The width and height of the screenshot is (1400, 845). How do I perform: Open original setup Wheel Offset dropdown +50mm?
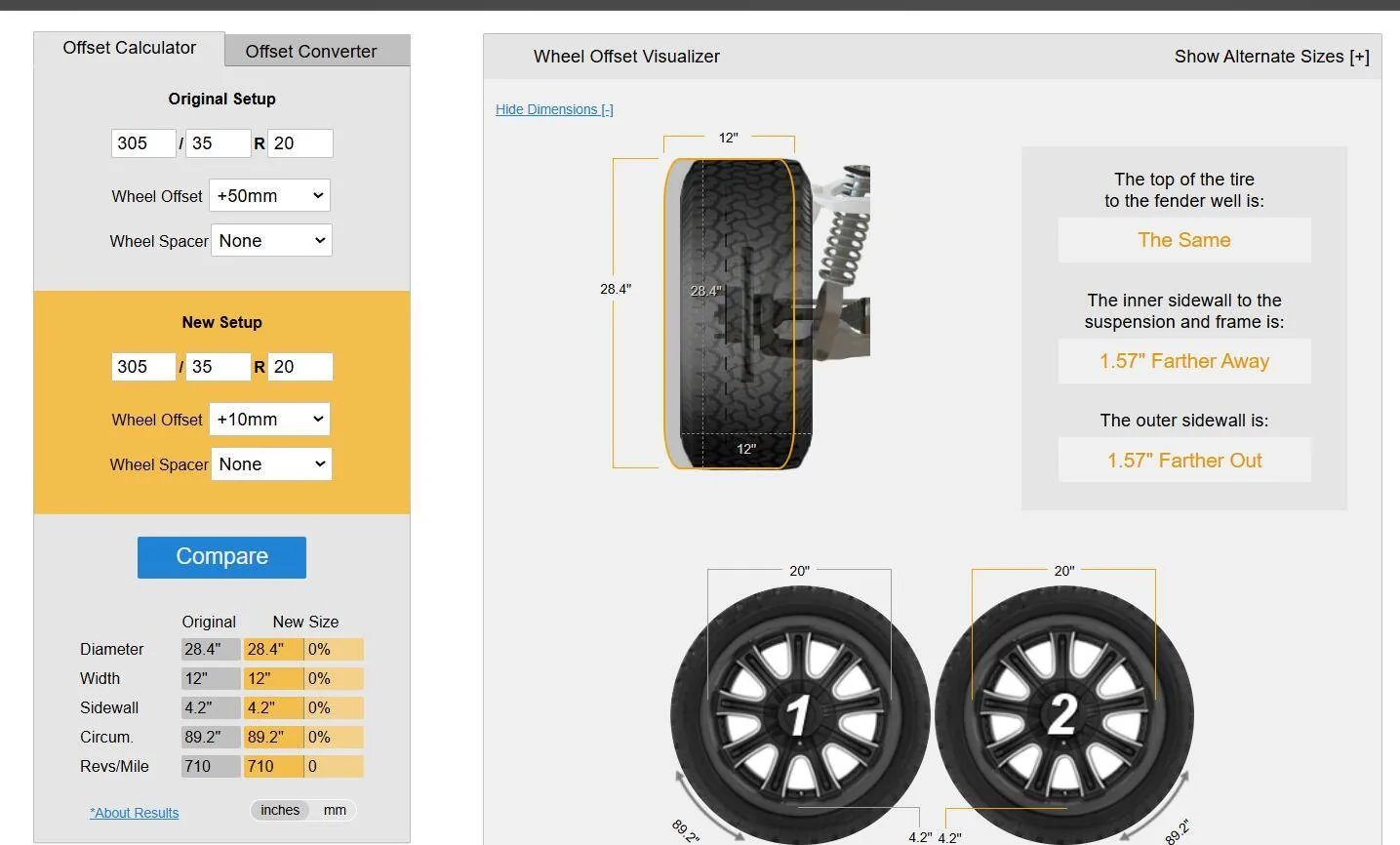(270, 195)
